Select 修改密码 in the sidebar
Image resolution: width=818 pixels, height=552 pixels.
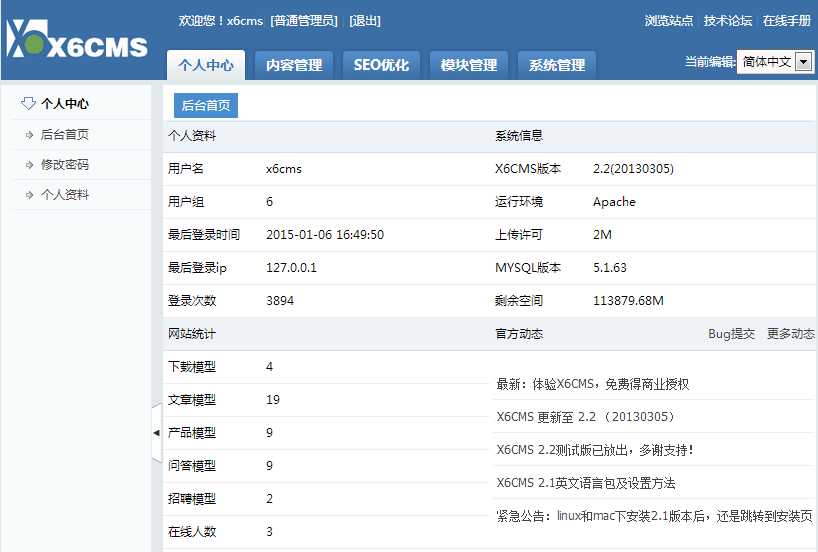click(65, 165)
